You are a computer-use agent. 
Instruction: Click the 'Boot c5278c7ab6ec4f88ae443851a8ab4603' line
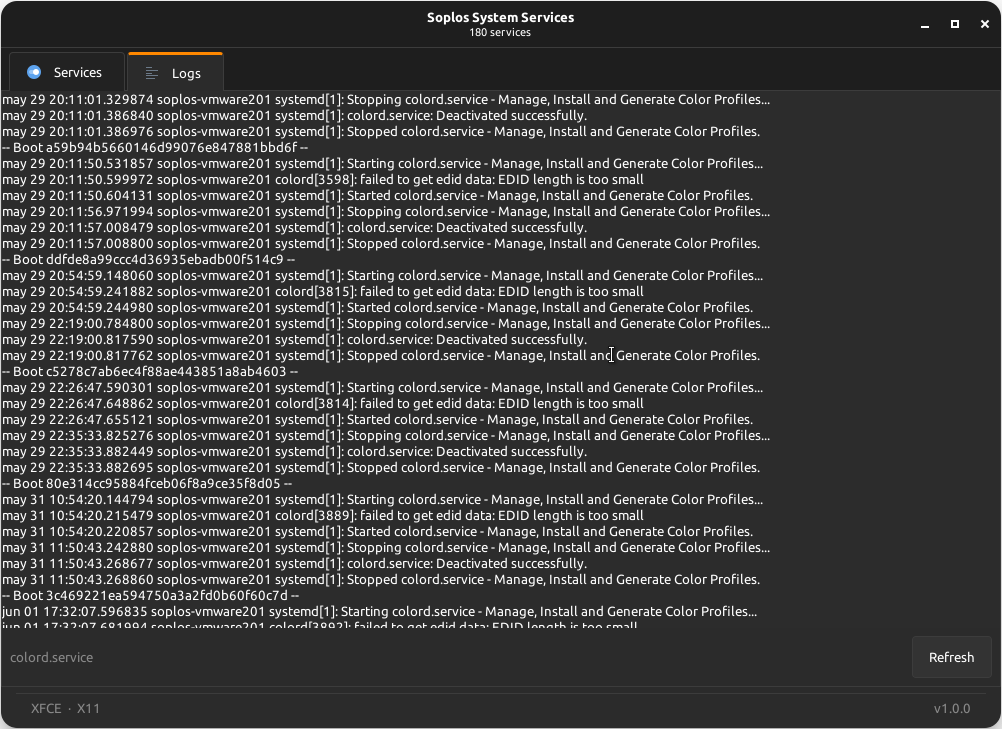[x=150, y=371]
